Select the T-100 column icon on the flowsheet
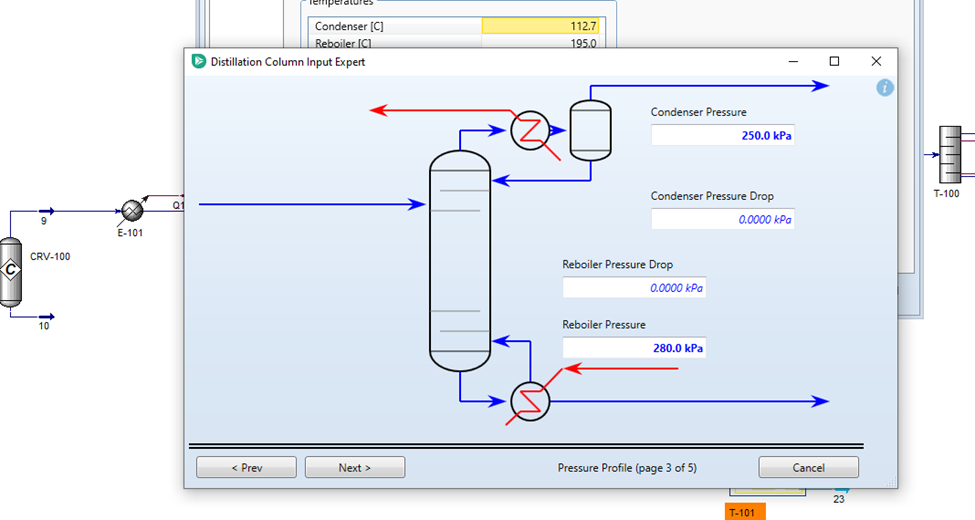Screen dimensions: 975x520 pos(950,154)
